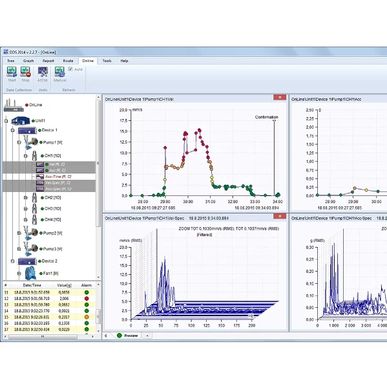Image resolution: width=387 pixels, height=388 pixels.
Task: Select the Pump3 machine icon
Action: [31, 248]
